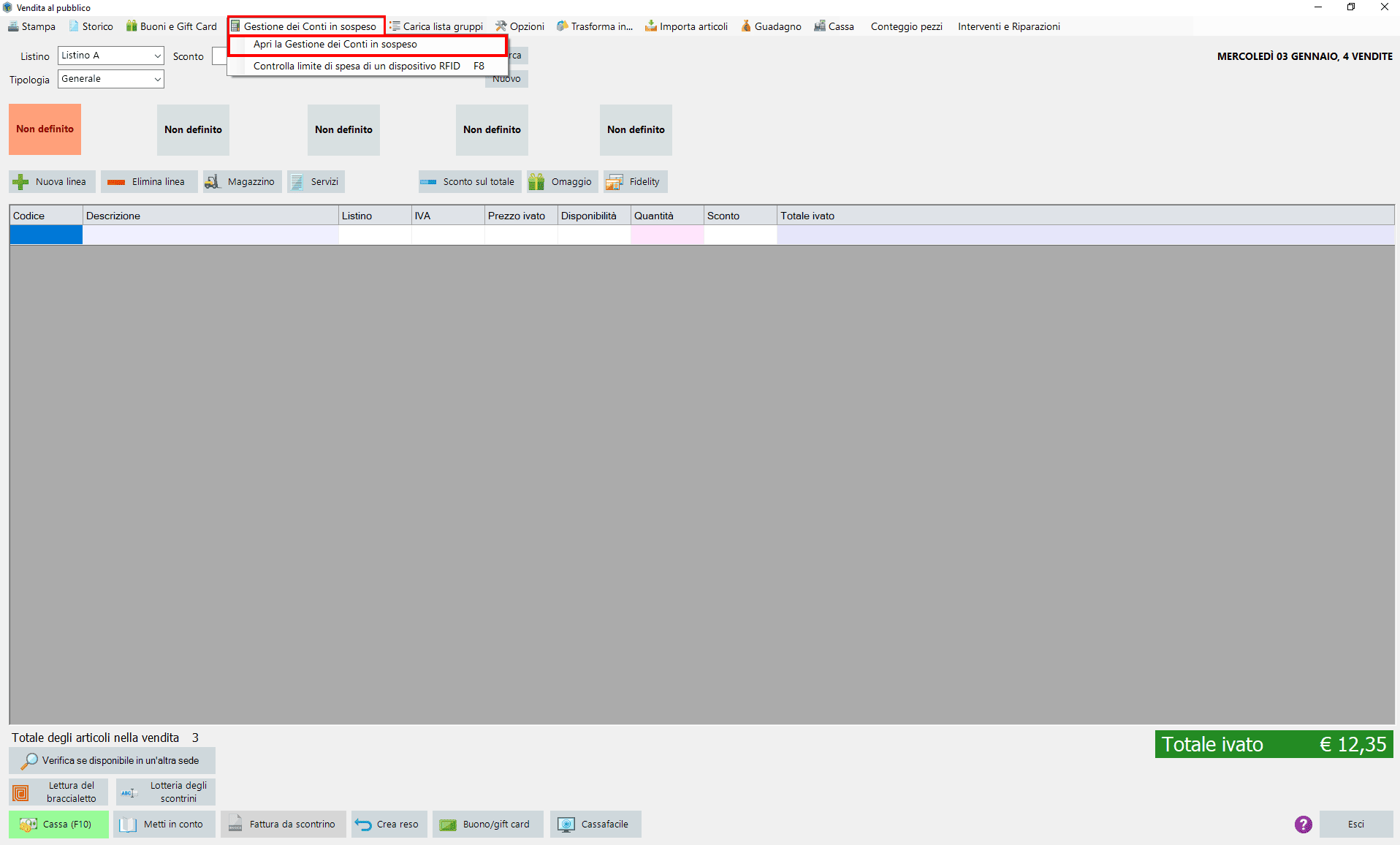Click the Lotteria degli scontrini icon

click(x=129, y=792)
